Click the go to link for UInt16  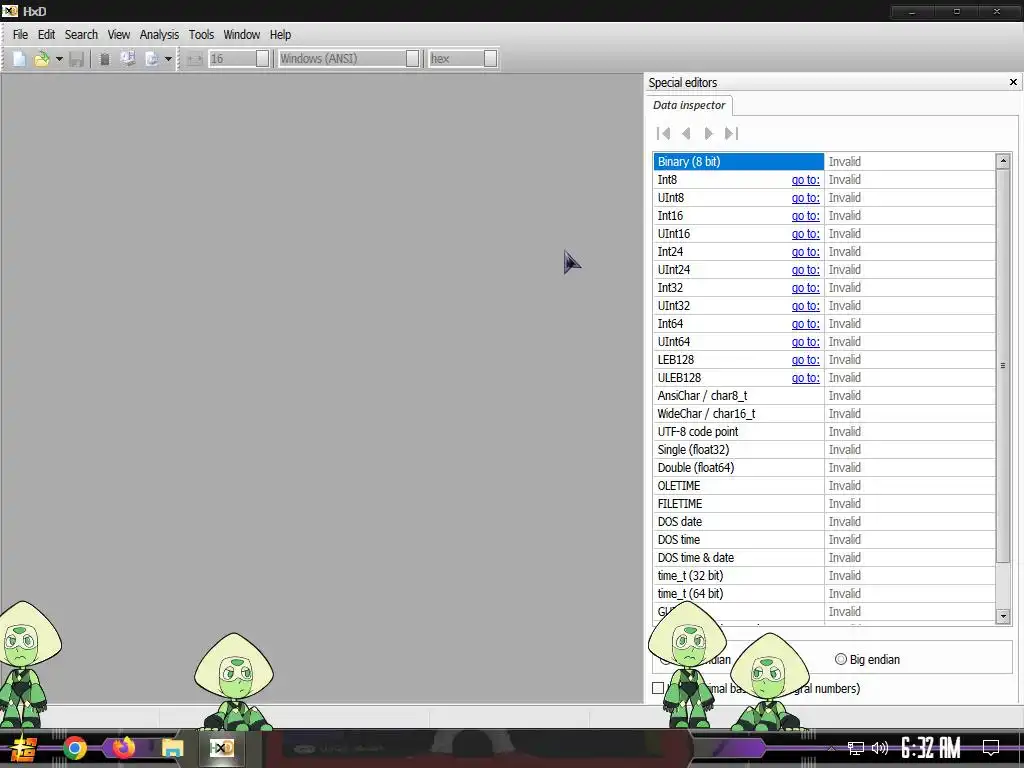(805, 234)
